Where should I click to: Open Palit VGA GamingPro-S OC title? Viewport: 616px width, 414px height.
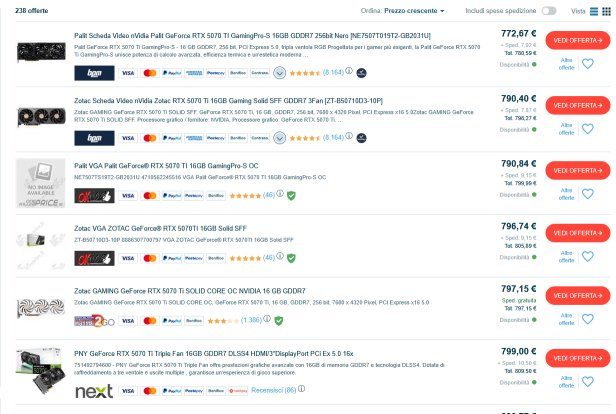pos(166,166)
